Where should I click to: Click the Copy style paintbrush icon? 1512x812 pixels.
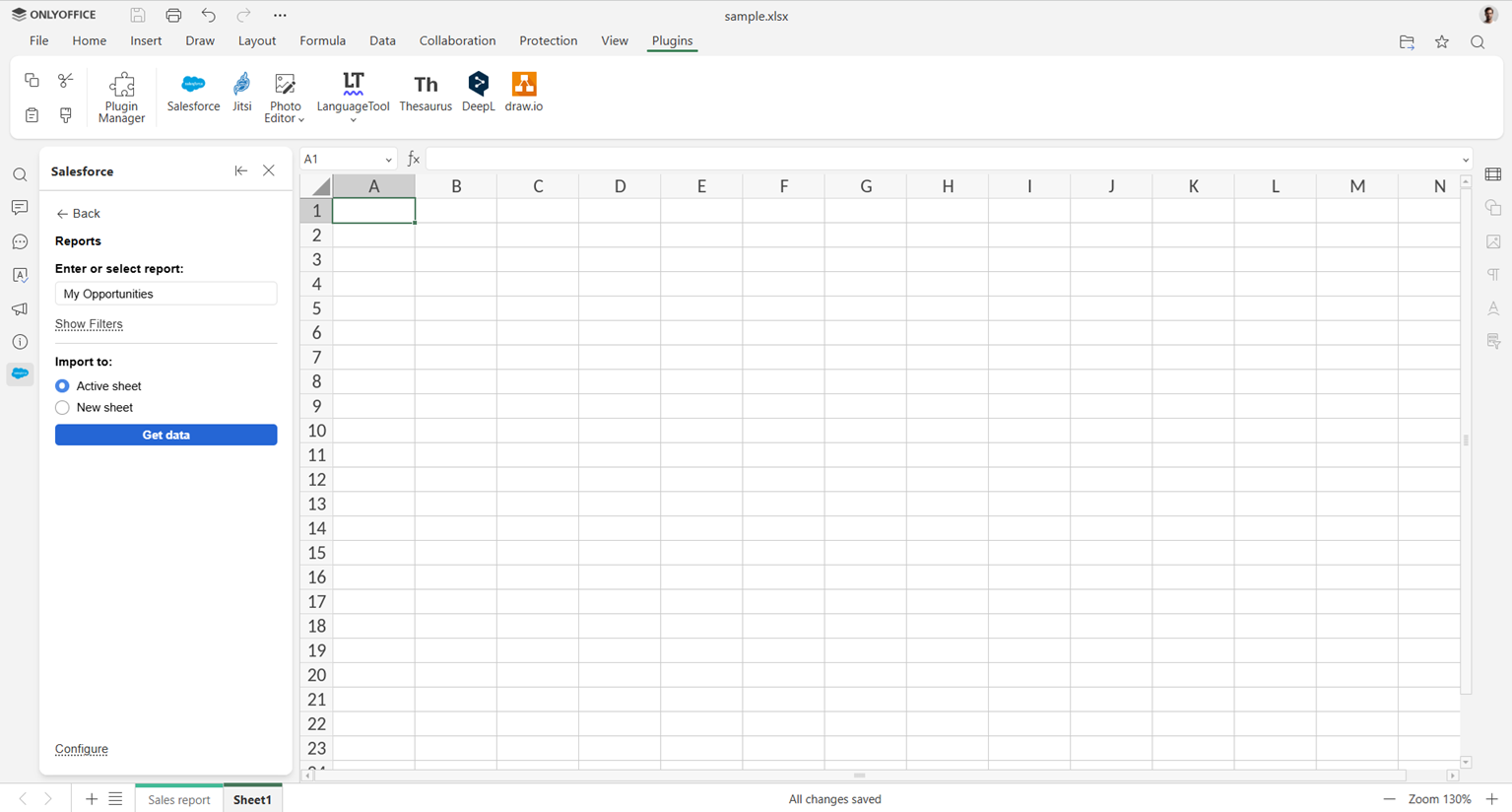coord(66,115)
